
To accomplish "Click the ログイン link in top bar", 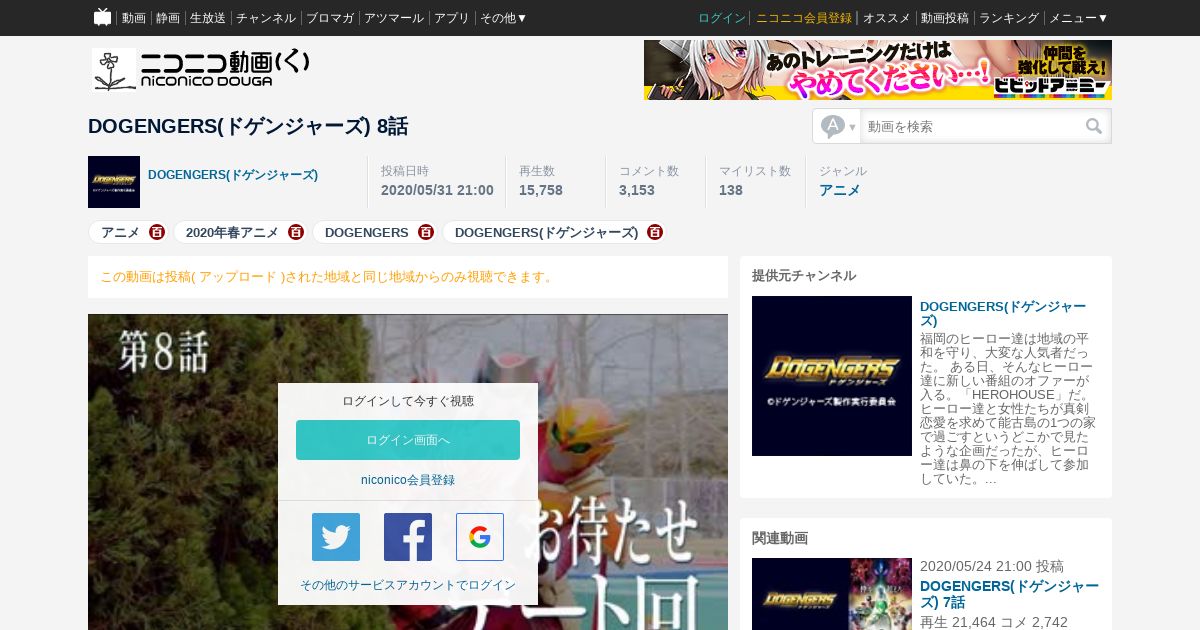I will tap(722, 18).
